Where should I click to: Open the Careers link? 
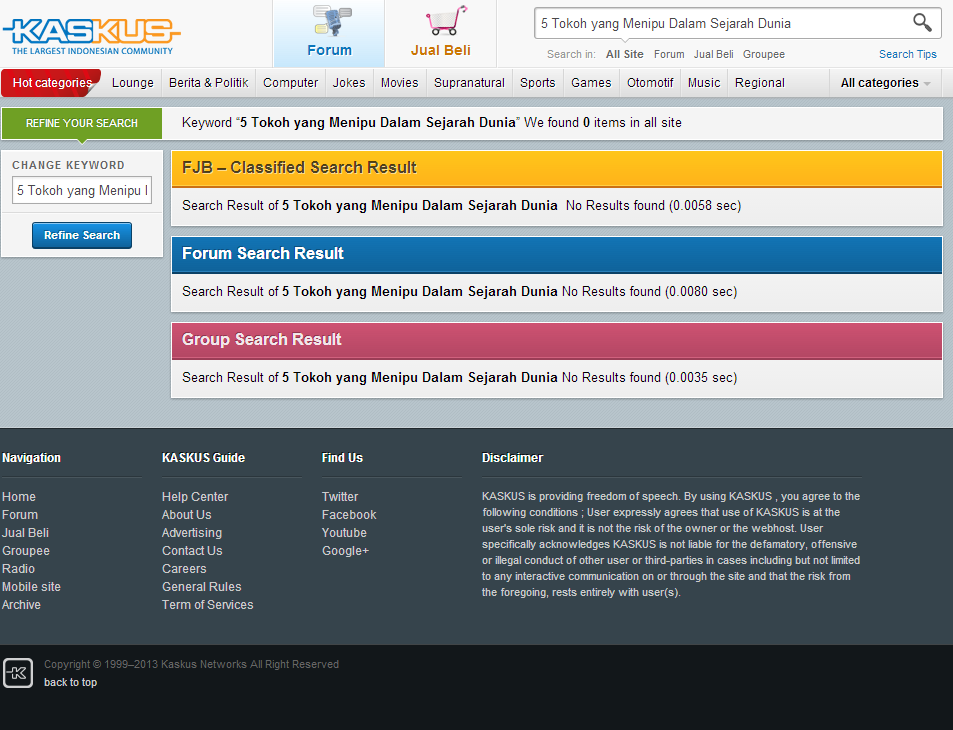click(184, 569)
